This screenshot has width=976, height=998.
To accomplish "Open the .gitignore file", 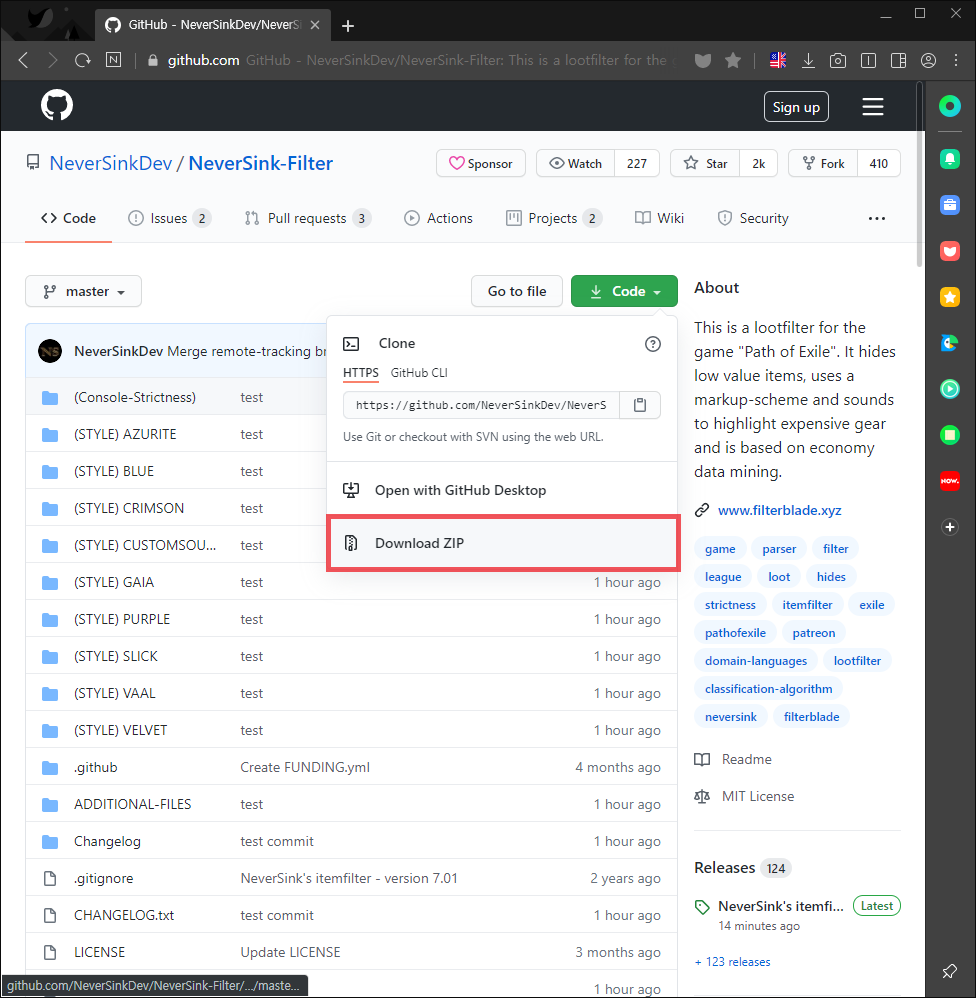I will click(103, 878).
